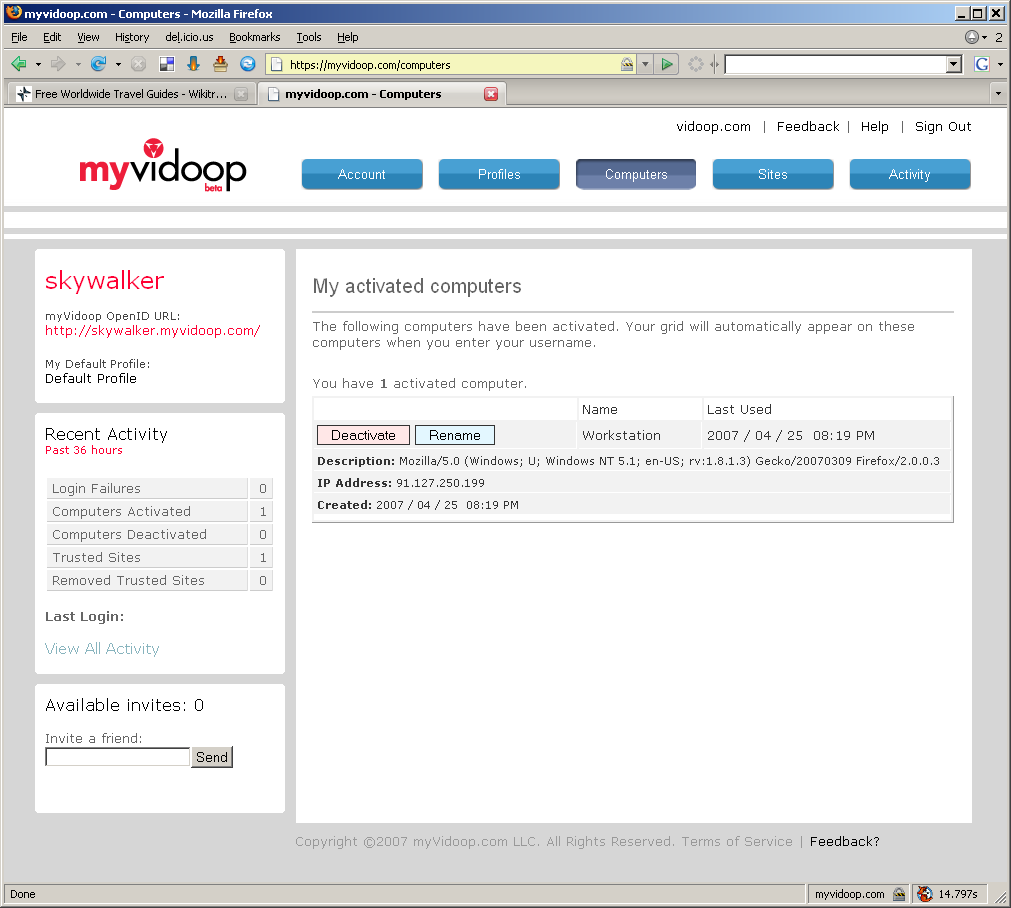The image size is (1011, 908).
Task: Click the address bar URL field
Action: click(x=453, y=64)
